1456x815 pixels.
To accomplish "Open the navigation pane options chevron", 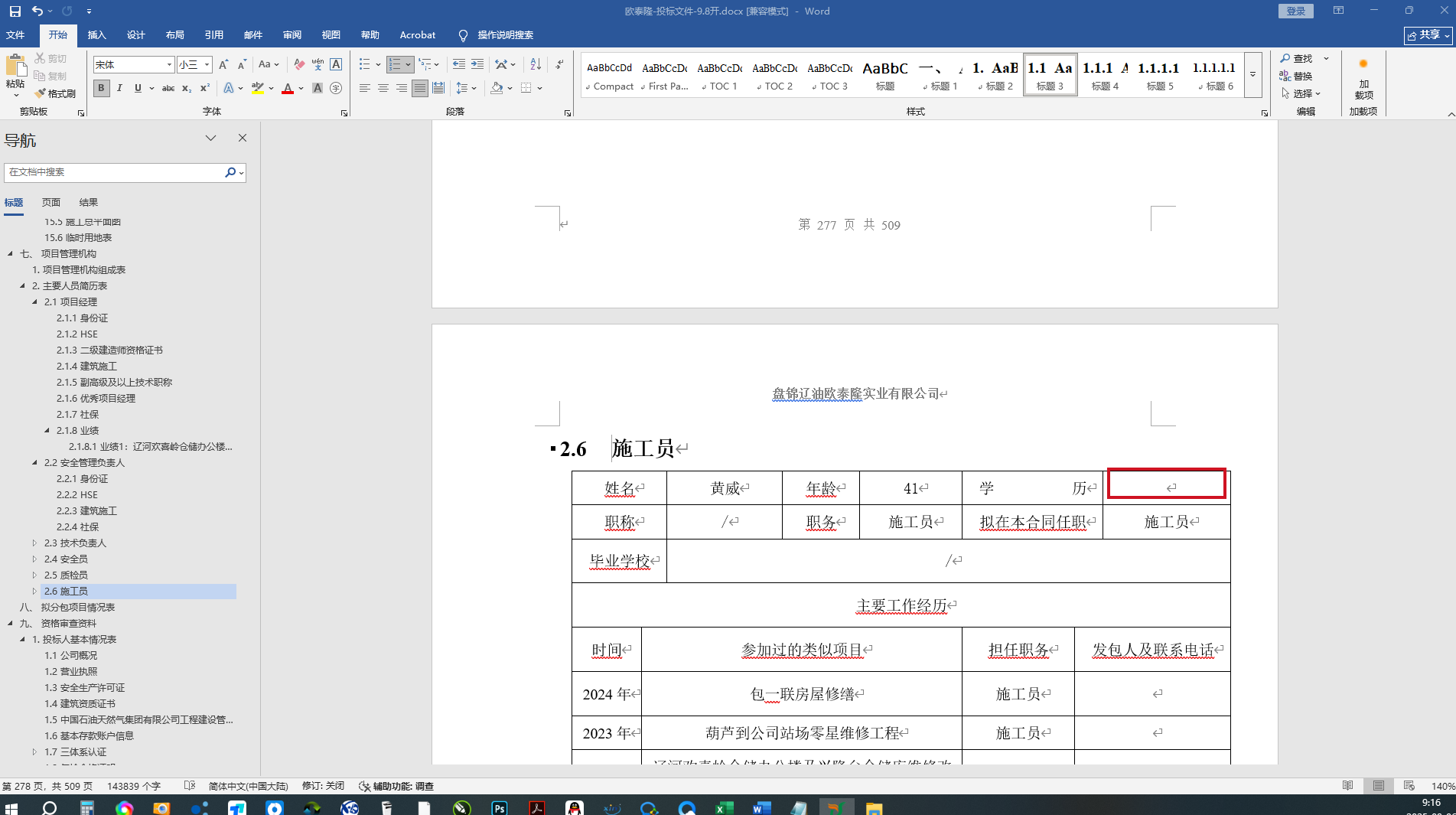I will 210,138.
